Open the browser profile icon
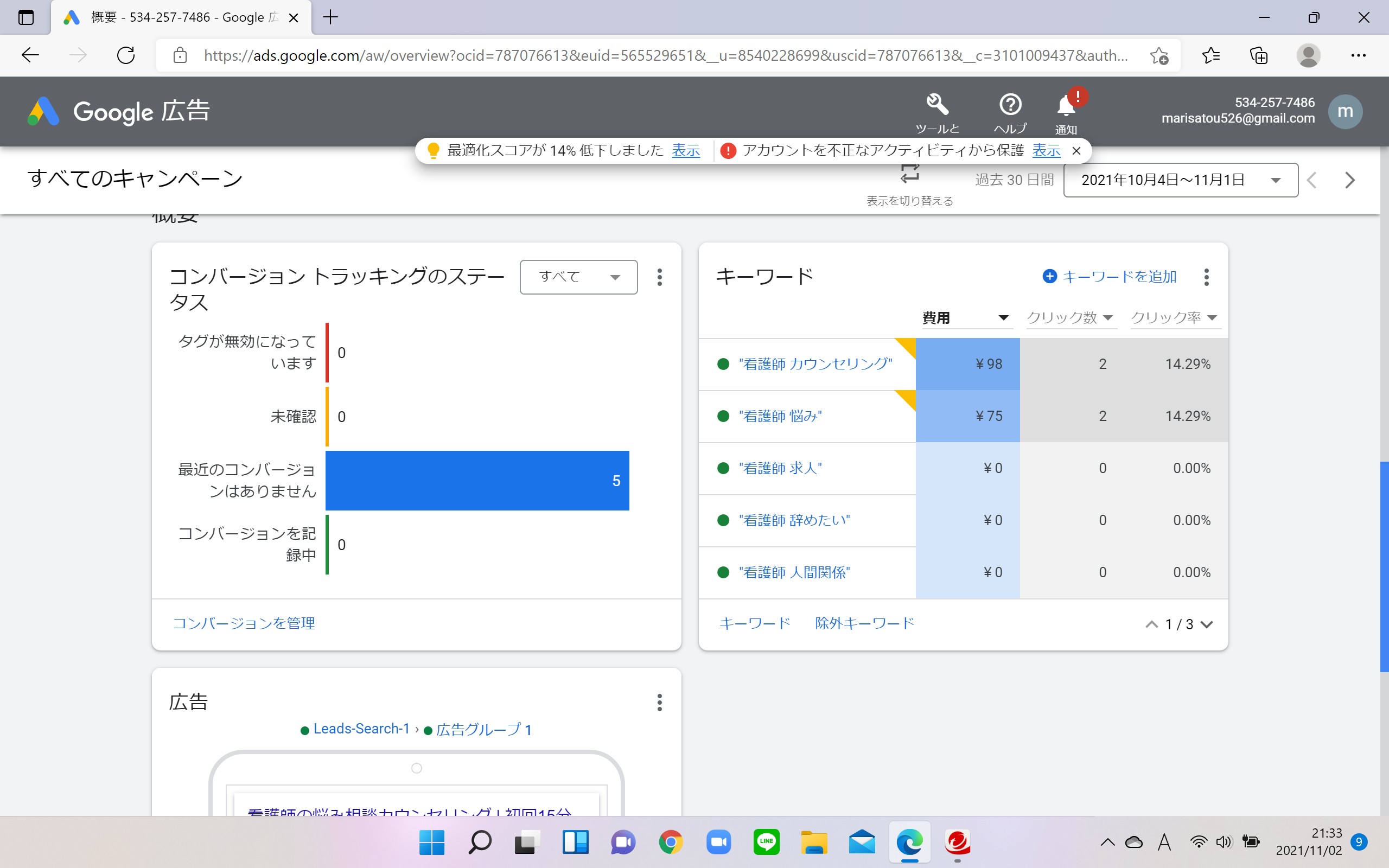 pyautogui.click(x=1308, y=56)
